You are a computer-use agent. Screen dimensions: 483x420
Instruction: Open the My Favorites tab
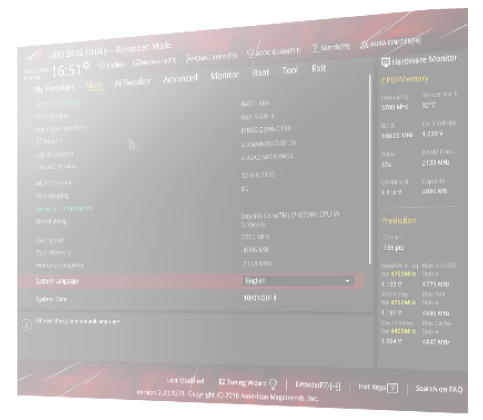click(x=54, y=88)
